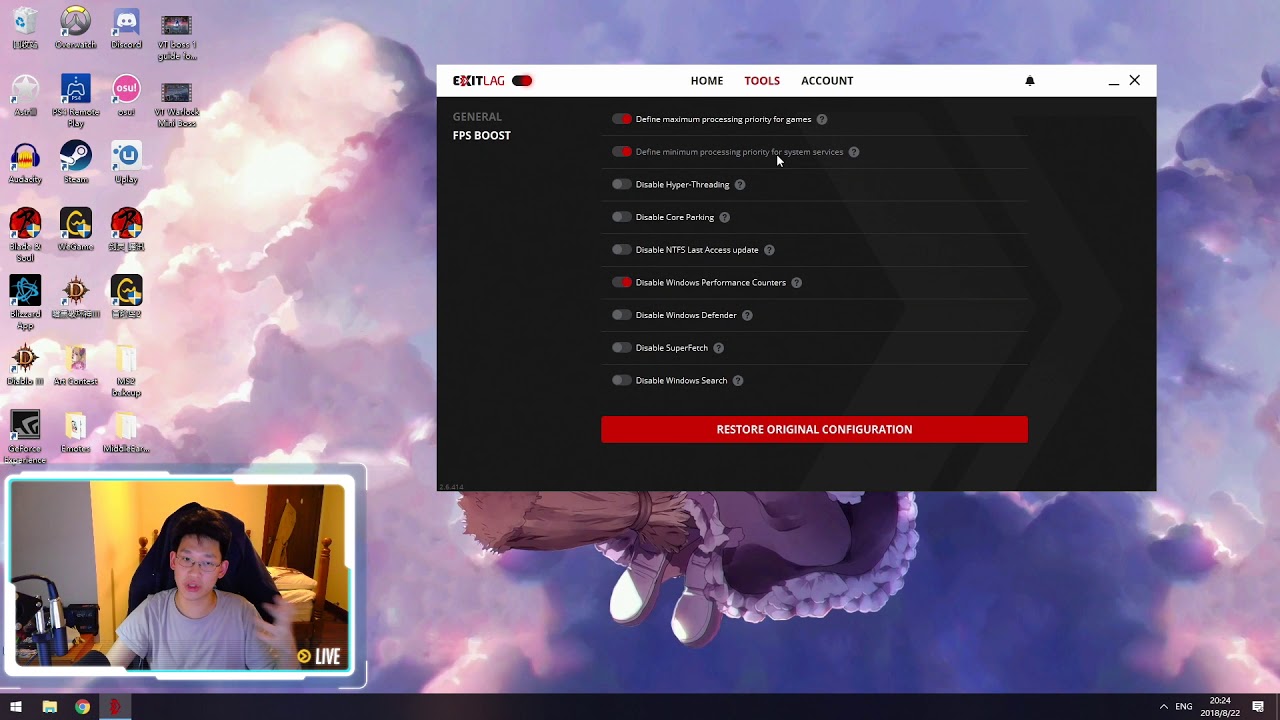Toggle minimum processing priority for system services
The width and height of the screenshot is (1280, 720).
[x=622, y=152]
